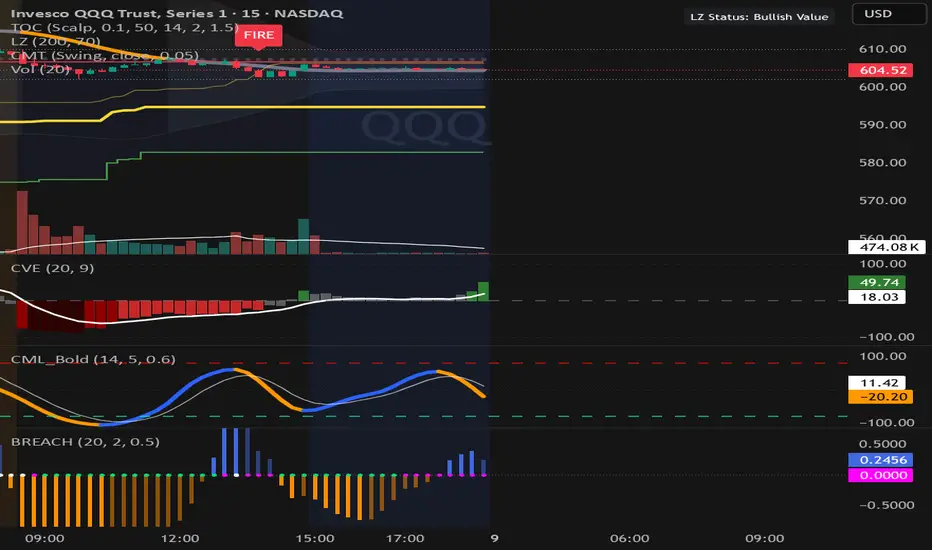The width and height of the screenshot is (932, 550).
Task: Click the 580.00 price axis label
Action: tap(883, 162)
